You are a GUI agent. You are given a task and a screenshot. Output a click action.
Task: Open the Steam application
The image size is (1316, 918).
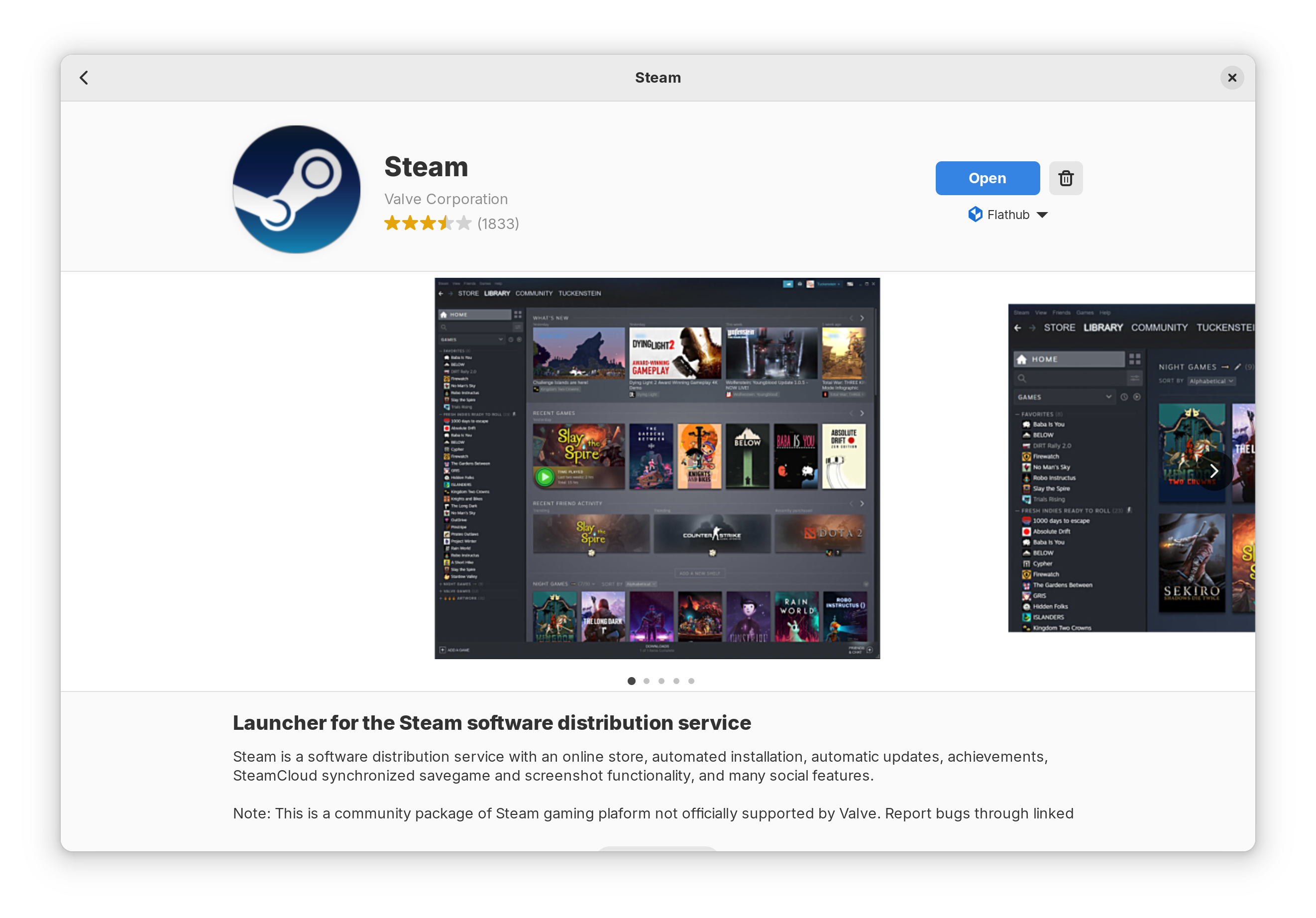(x=987, y=178)
